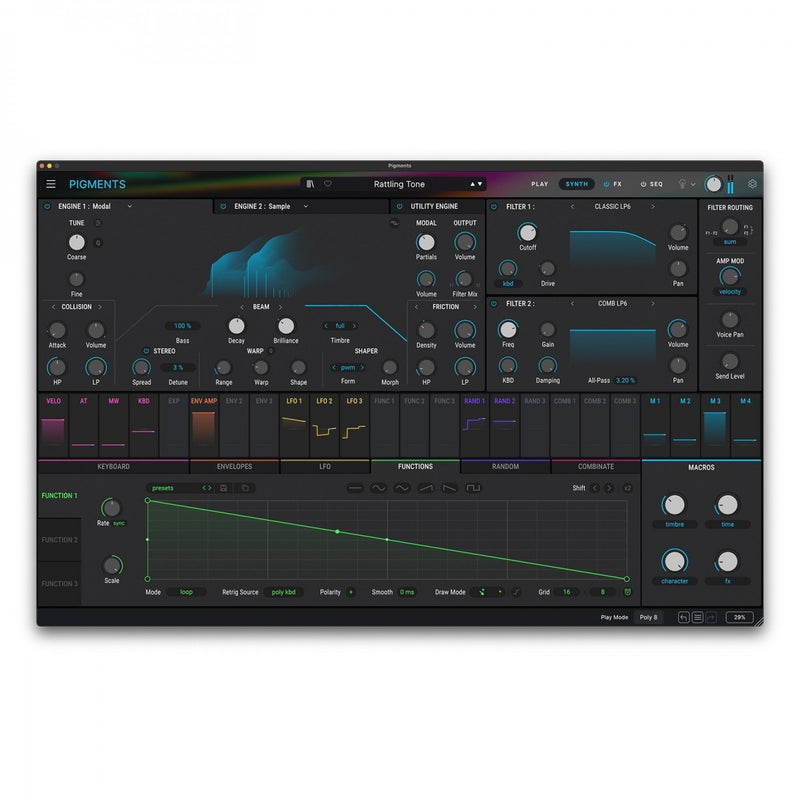The image size is (800, 800).
Task: Click the undo arrow in the bottom bar
Action: [684, 617]
